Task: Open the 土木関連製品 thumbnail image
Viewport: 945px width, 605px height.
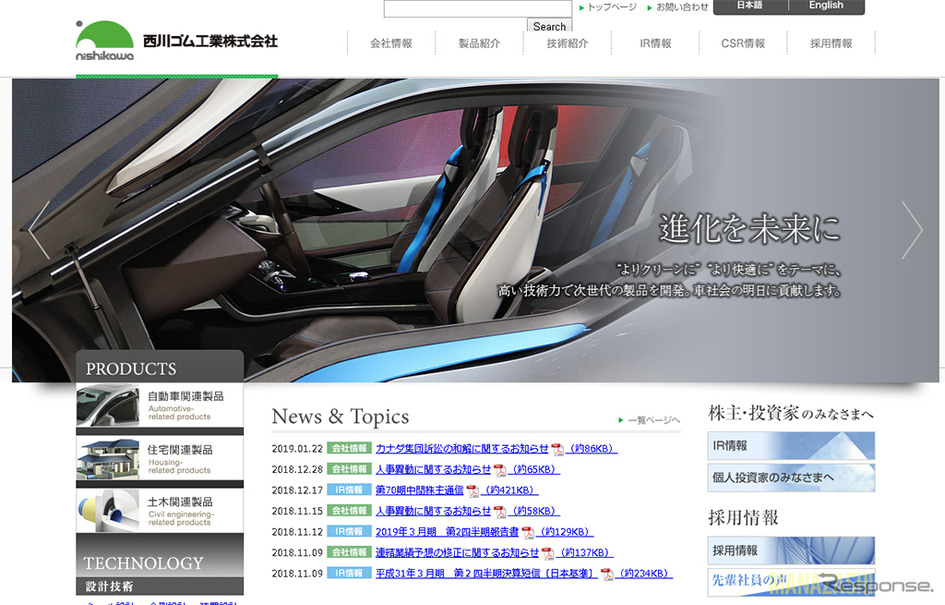Action: coord(108,511)
